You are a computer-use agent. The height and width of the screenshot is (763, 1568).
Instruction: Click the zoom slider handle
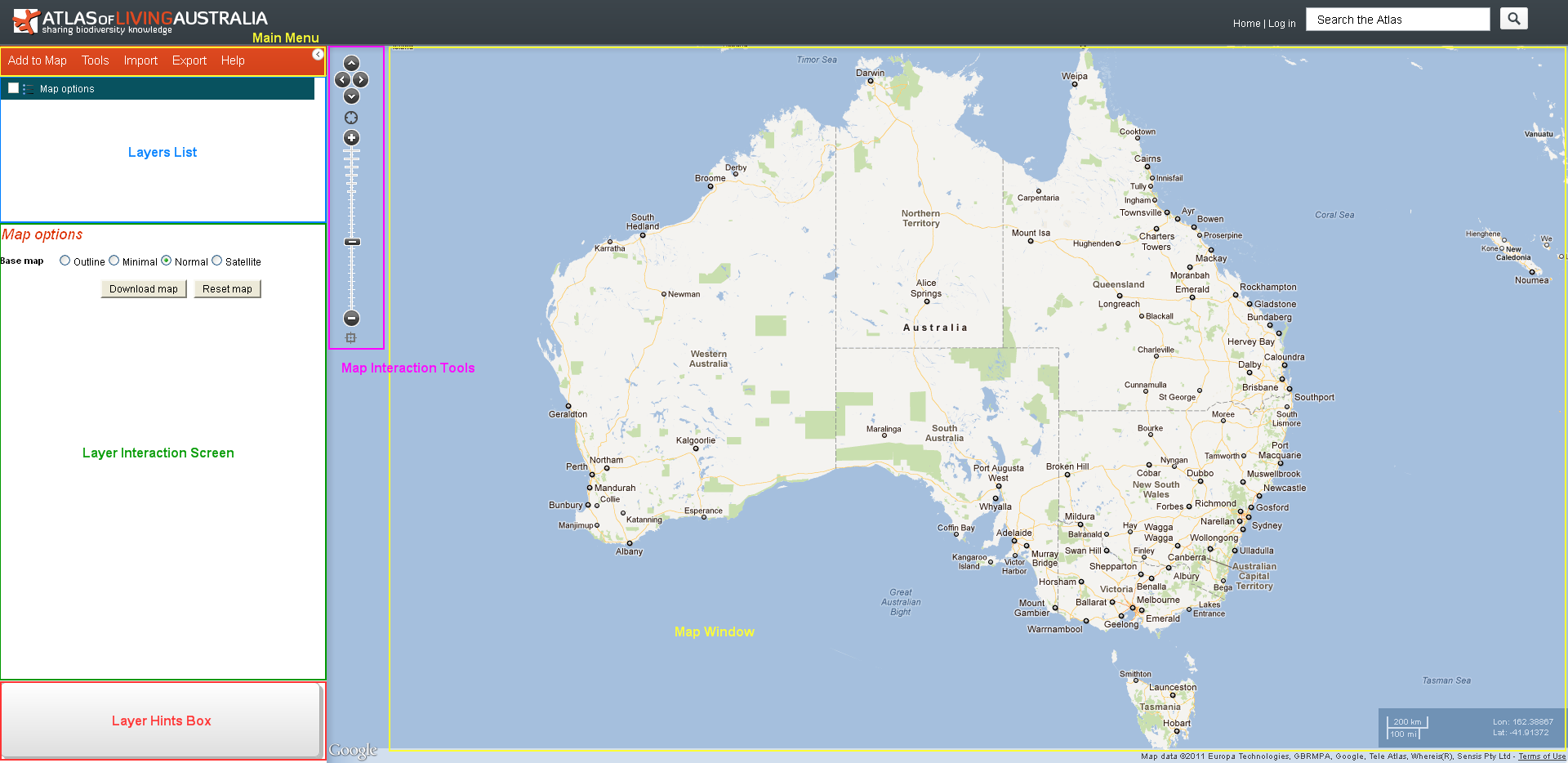[352, 242]
